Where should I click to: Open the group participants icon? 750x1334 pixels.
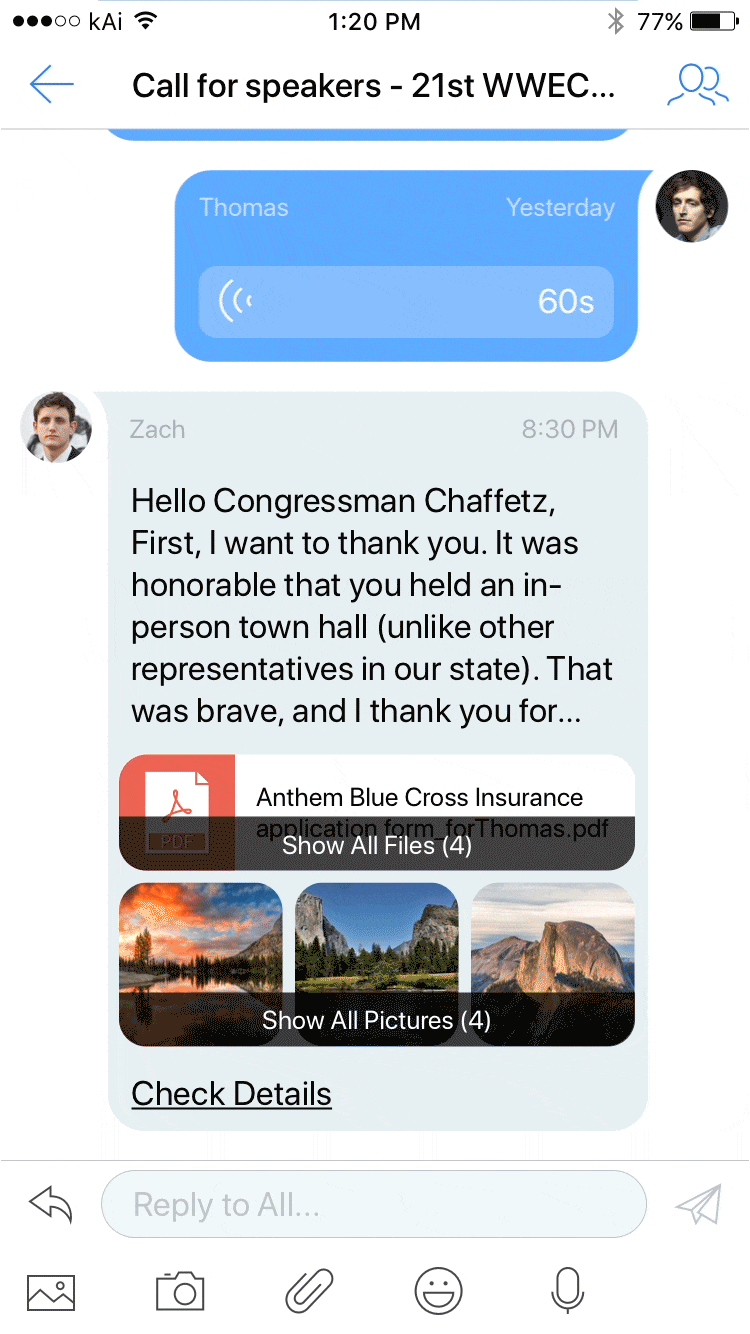pyautogui.click(x=697, y=85)
